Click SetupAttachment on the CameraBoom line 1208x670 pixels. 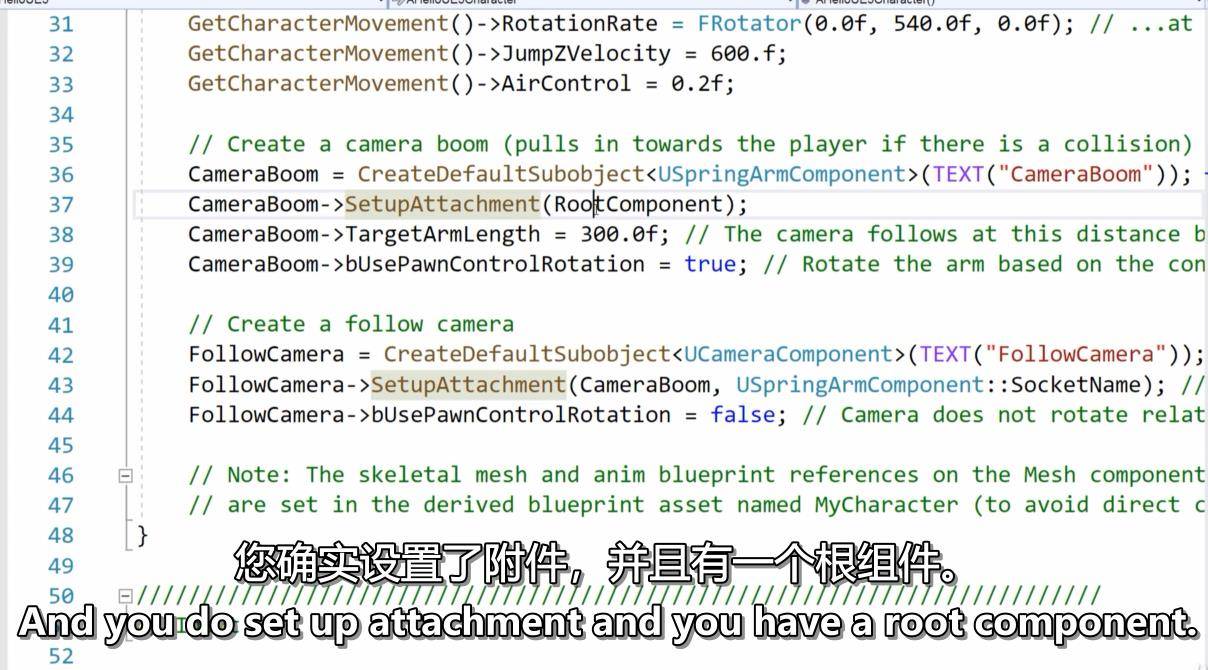tap(443, 205)
